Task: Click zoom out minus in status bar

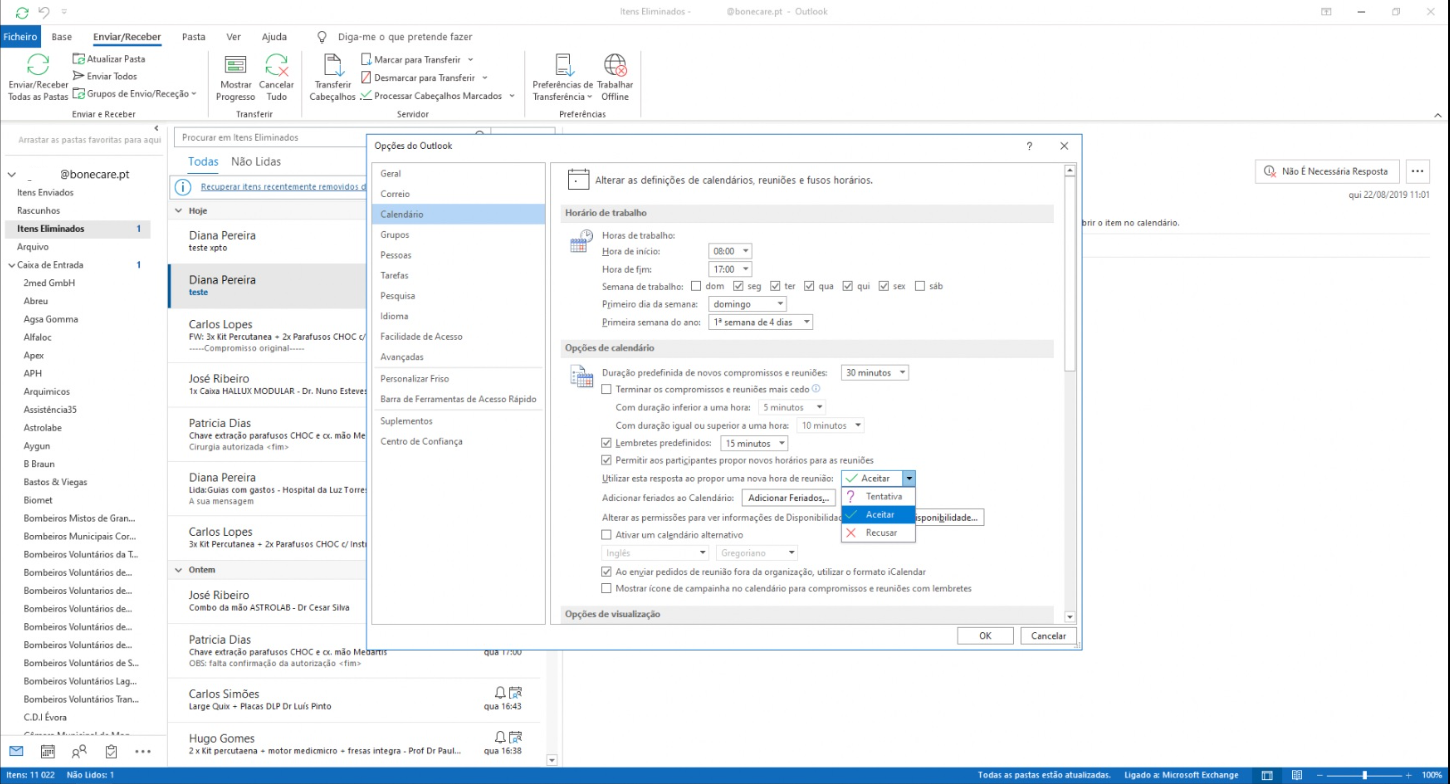Action: (x=1320, y=775)
